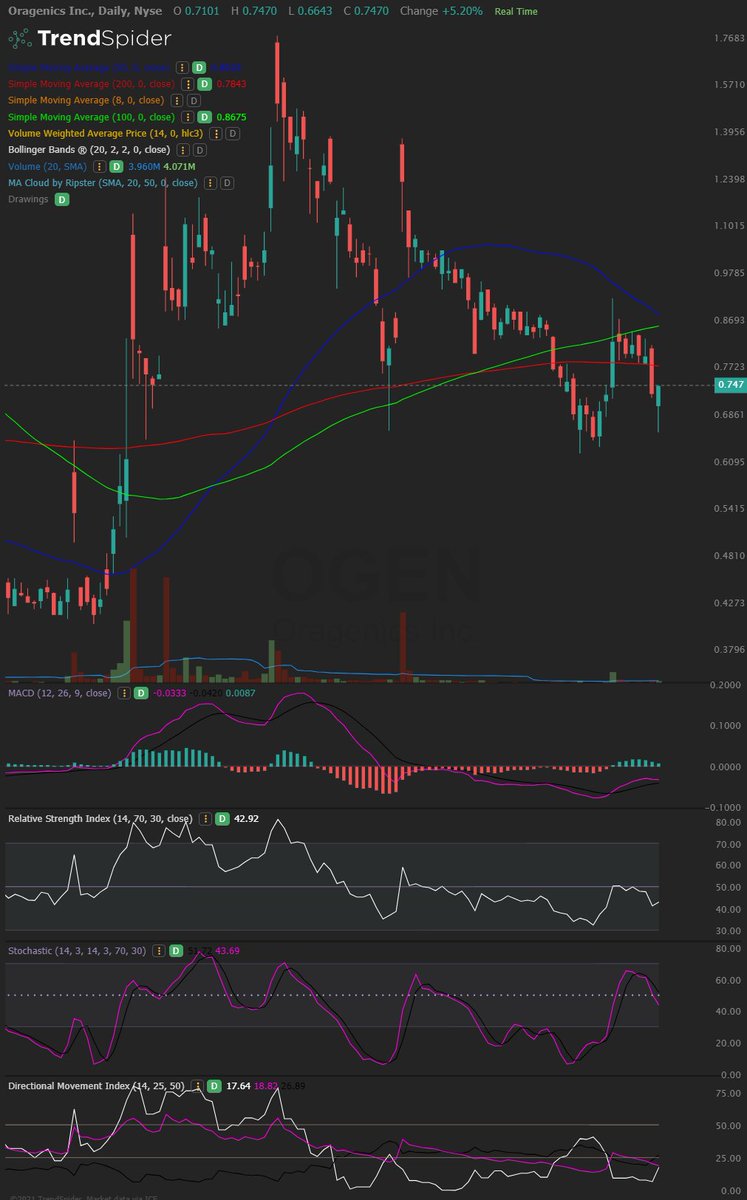This screenshot has width=747, height=1200.
Task: Click volume value 3.960M
Action: (143, 166)
